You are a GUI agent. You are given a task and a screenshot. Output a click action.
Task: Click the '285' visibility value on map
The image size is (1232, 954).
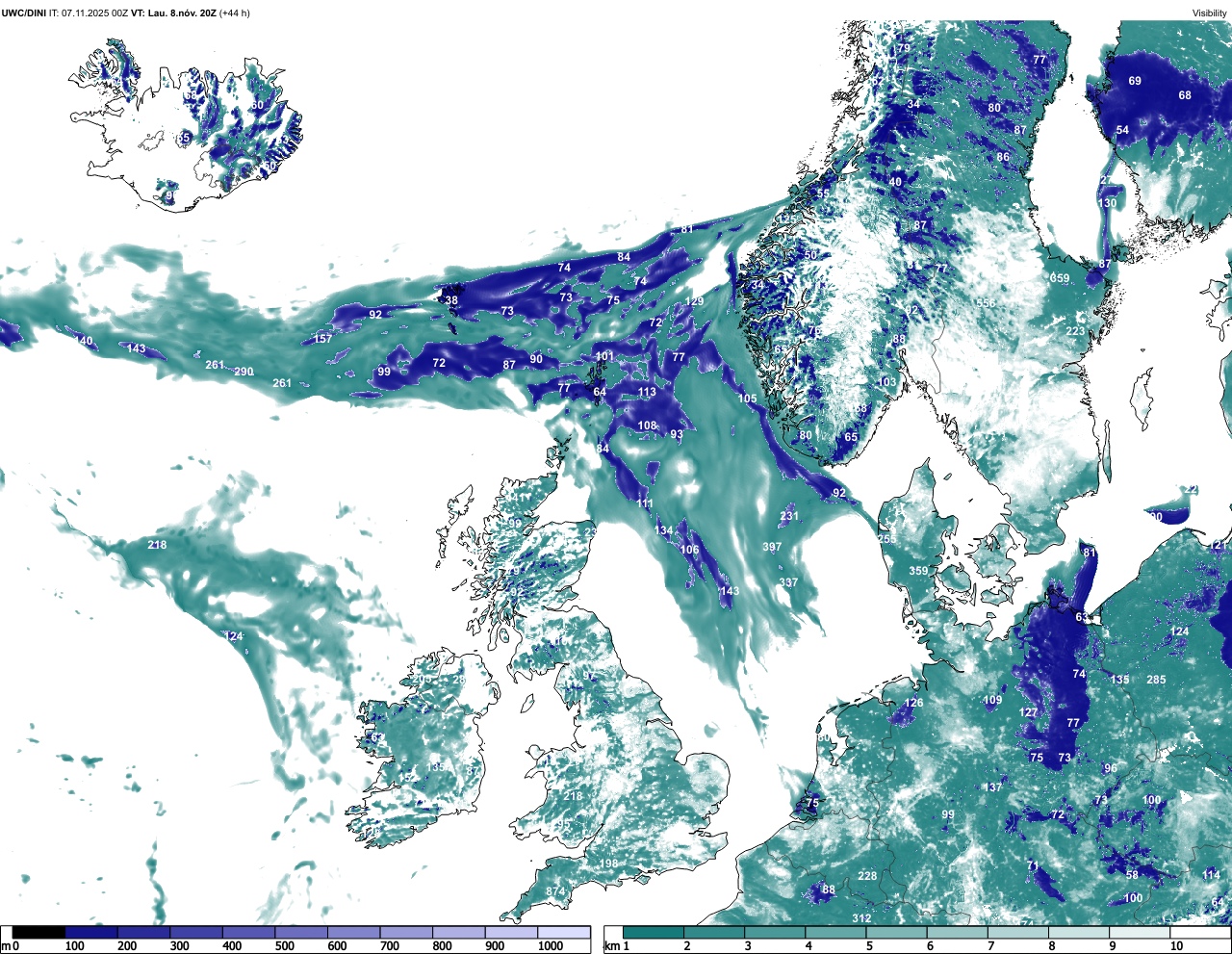pyautogui.click(x=1156, y=680)
